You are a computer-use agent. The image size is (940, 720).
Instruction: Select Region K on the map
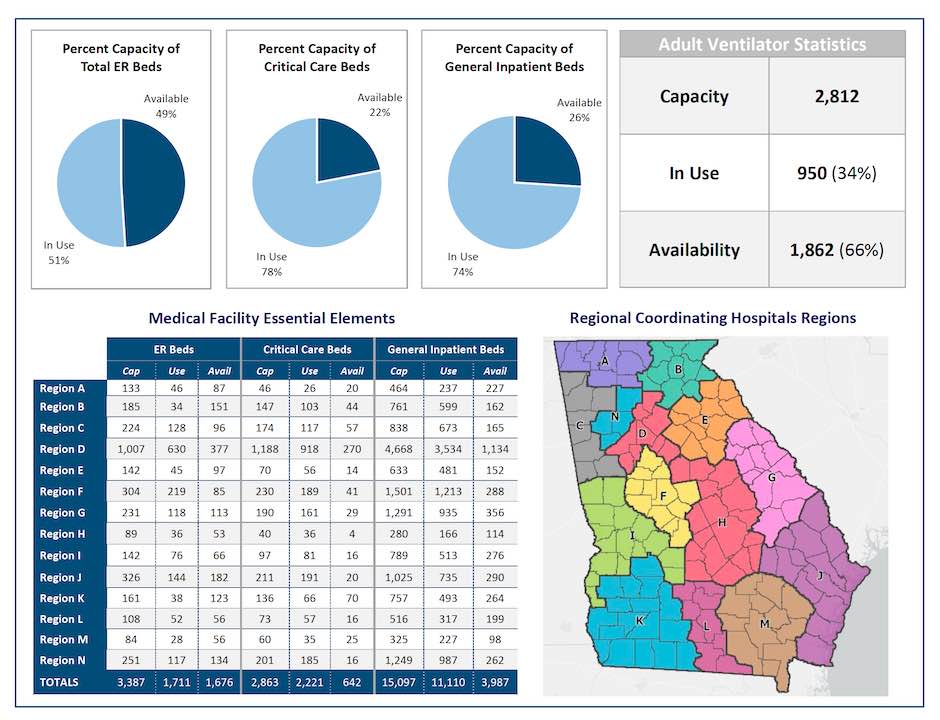click(x=638, y=620)
